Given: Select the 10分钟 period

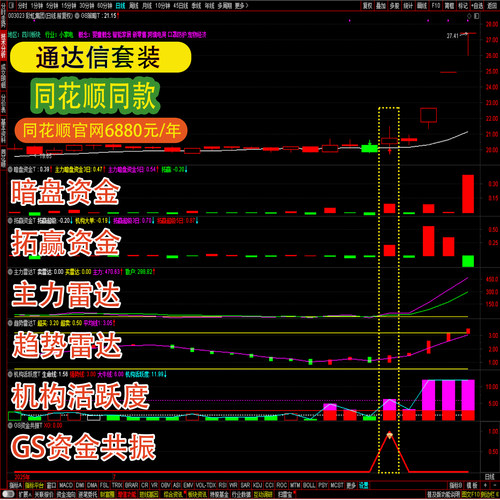Looking at the screenshot, I should point(163,6).
